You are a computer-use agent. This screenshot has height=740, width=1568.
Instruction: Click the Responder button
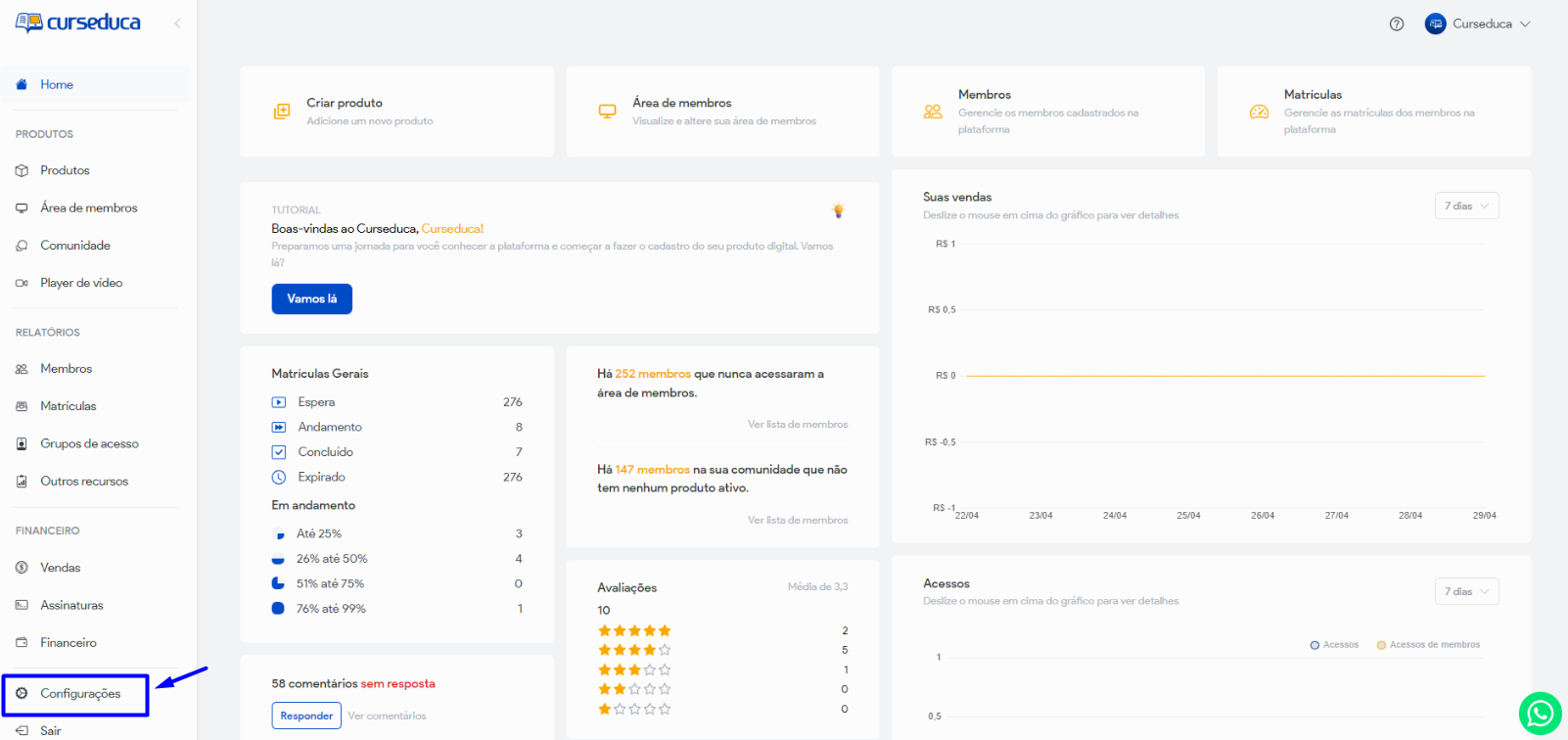point(306,716)
